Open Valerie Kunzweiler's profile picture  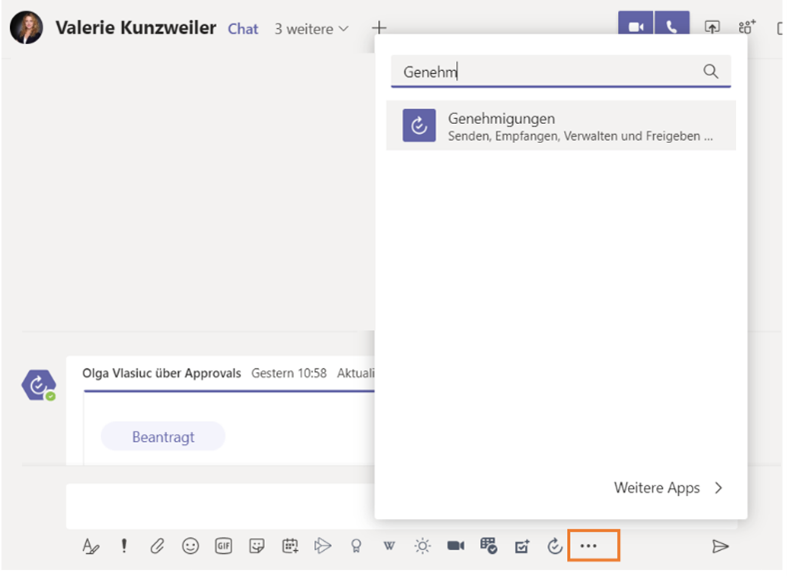coord(26,28)
